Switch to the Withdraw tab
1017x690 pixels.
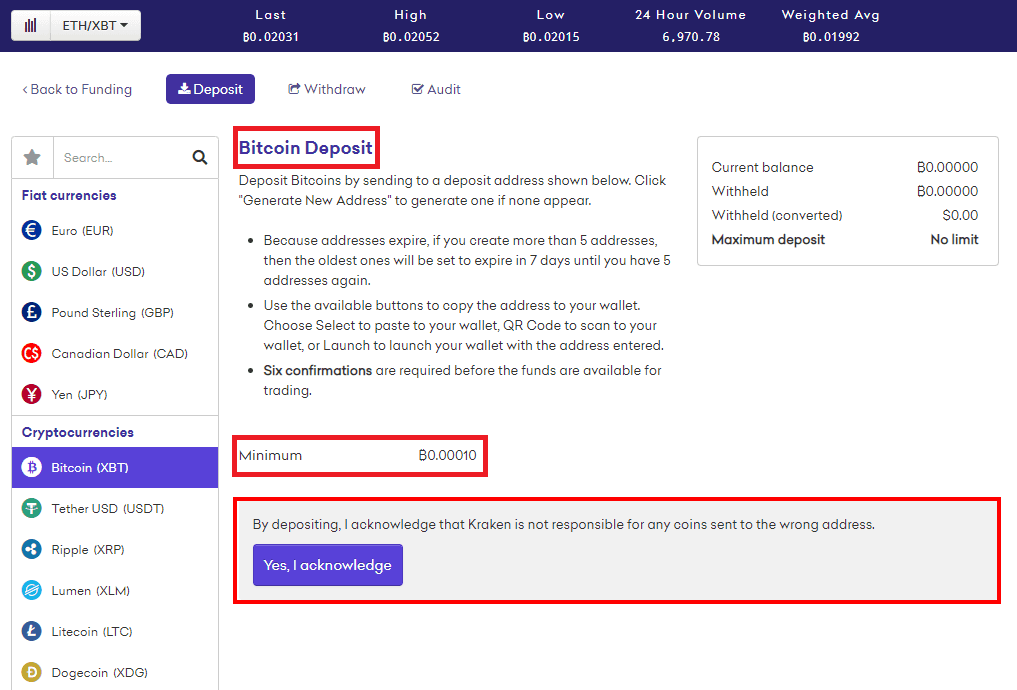tap(327, 89)
